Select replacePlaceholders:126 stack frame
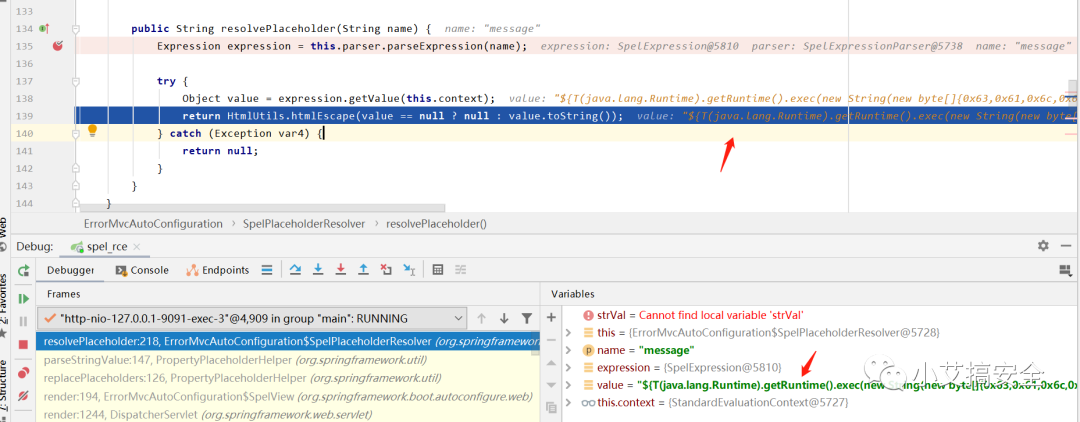1080x422 pixels. coord(289,378)
